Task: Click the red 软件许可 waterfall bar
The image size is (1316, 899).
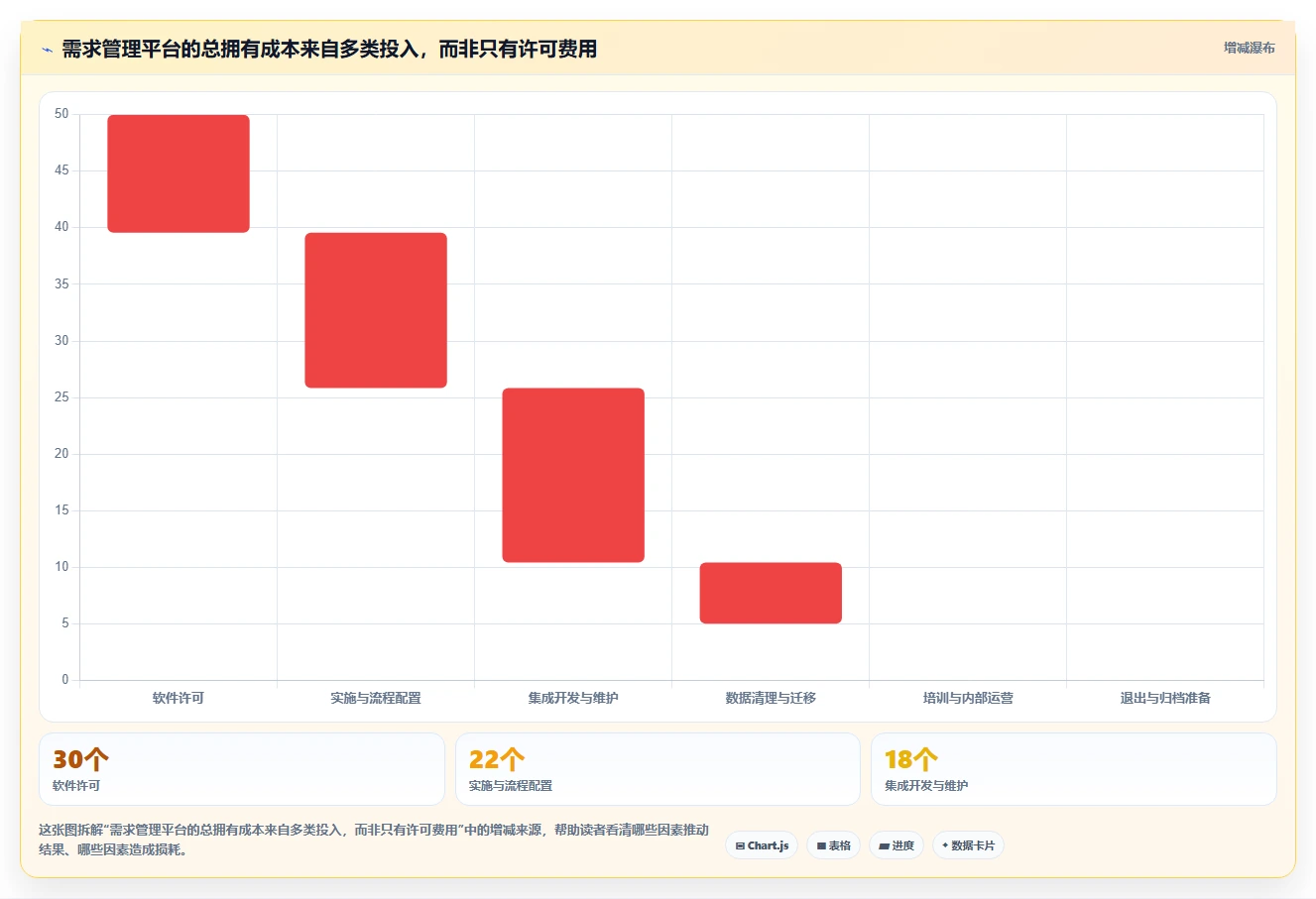Action: tap(179, 173)
